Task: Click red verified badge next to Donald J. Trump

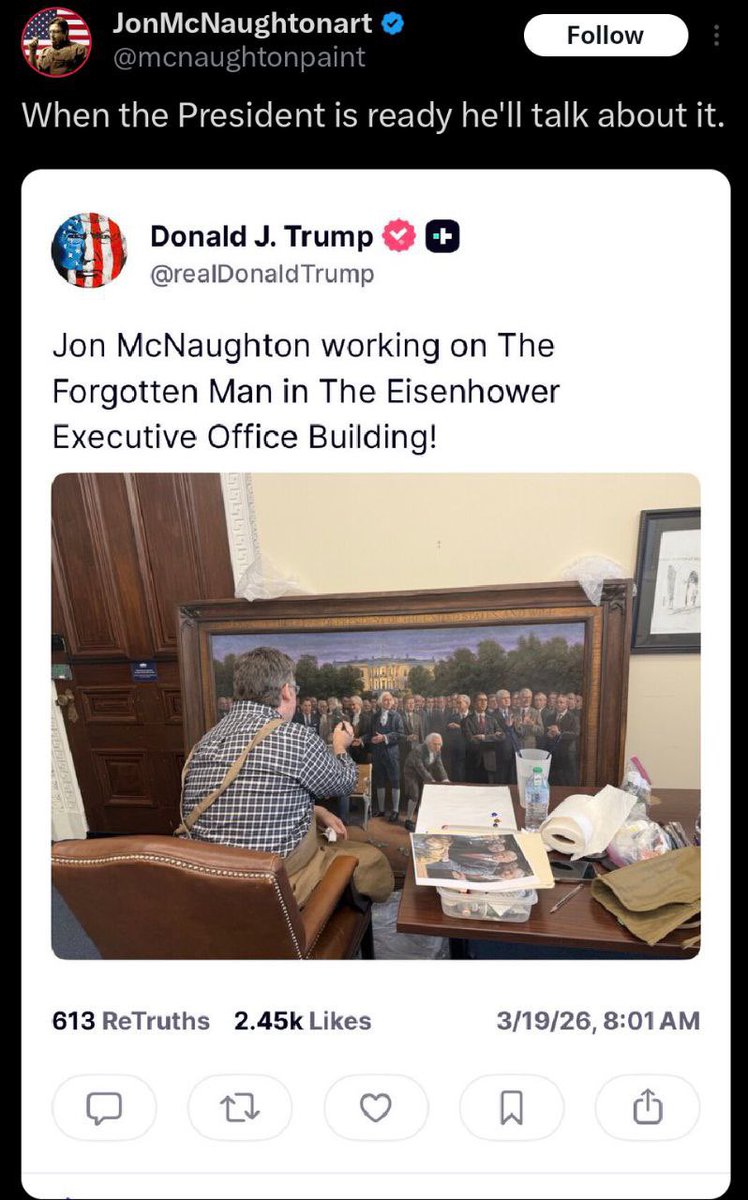Action: click(x=400, y=236)
